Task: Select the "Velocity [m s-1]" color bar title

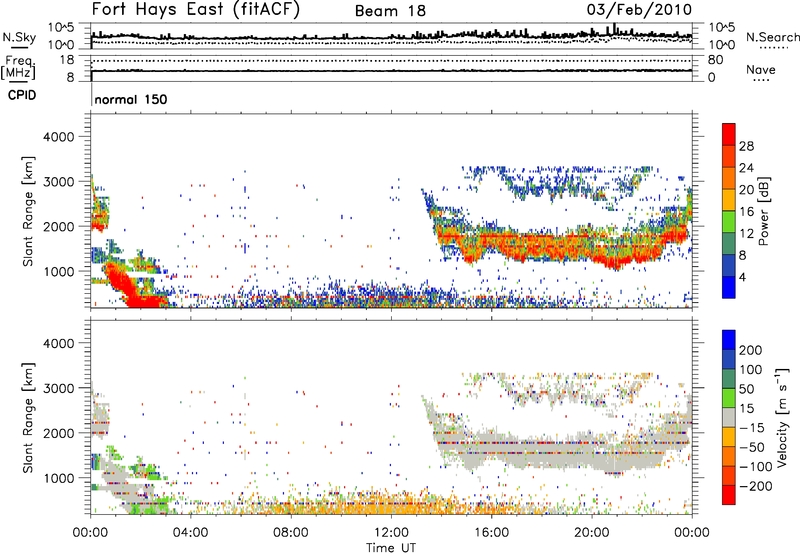Action: pos(782,417)
